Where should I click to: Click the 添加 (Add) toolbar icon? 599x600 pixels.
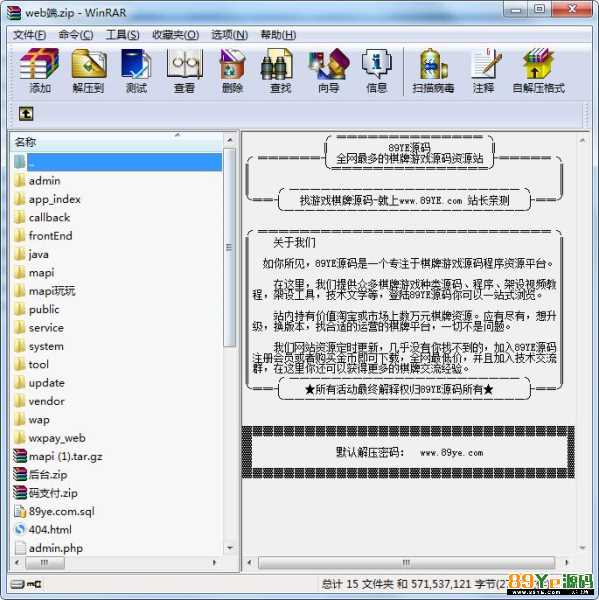point(39,71)
